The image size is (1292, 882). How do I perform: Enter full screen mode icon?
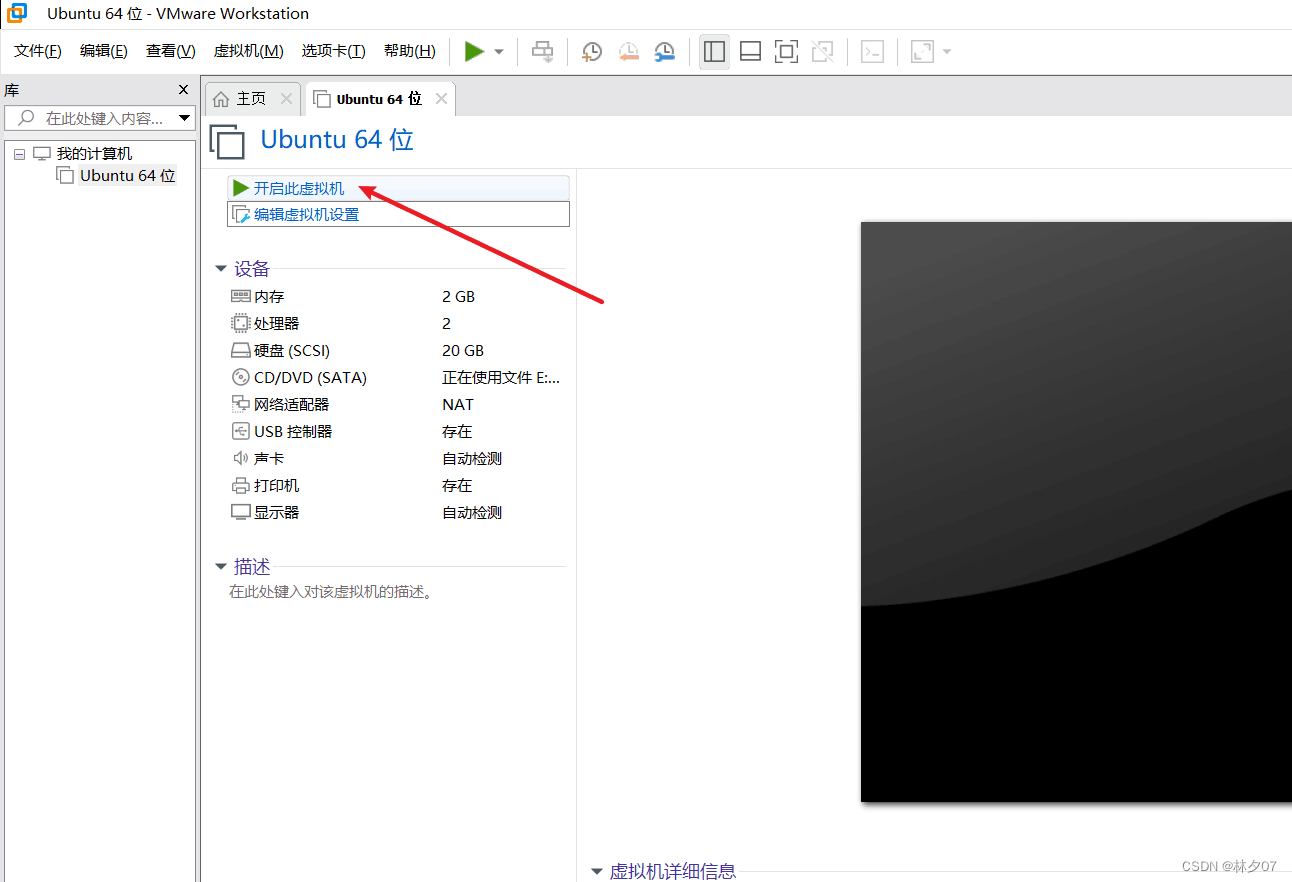pyautogui.click(x=787, y=51)
